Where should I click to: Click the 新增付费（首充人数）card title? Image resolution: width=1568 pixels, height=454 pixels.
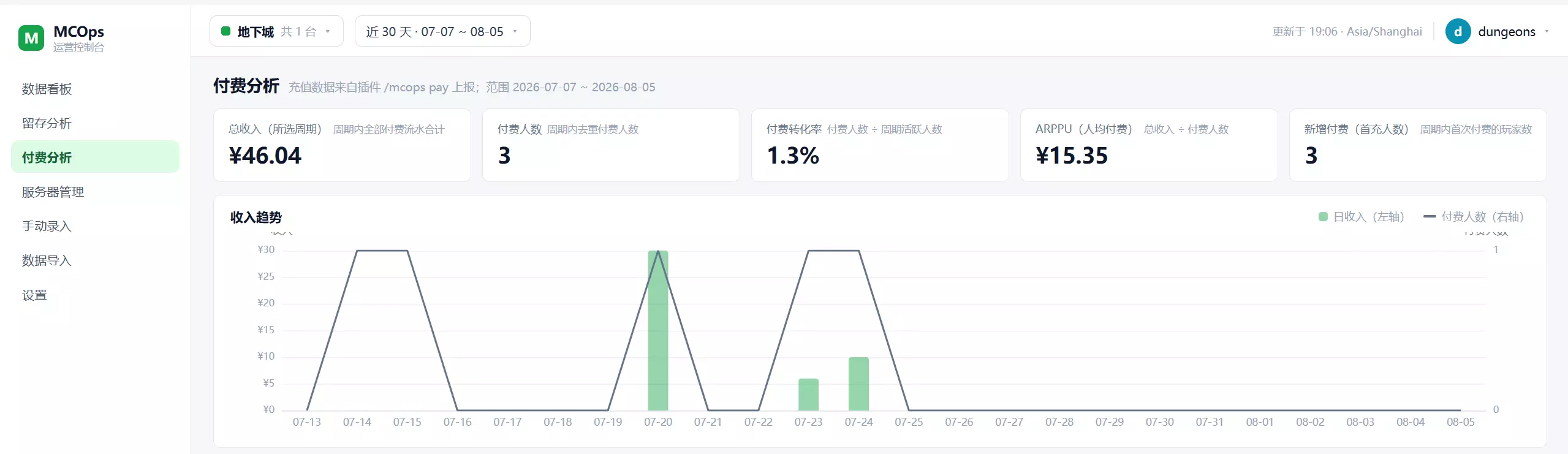1357,129
